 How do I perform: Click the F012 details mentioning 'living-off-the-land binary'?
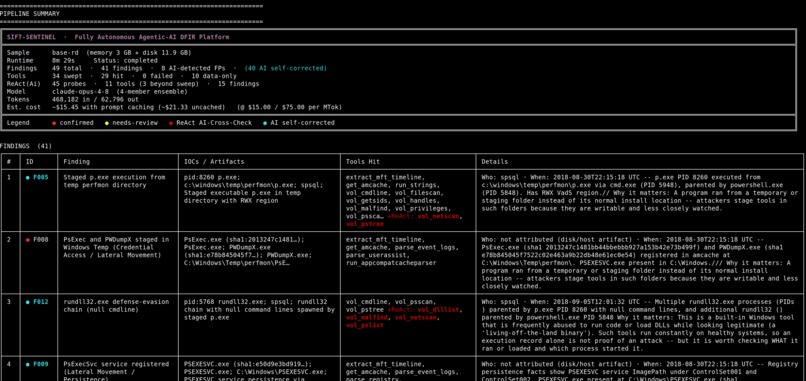639,325
